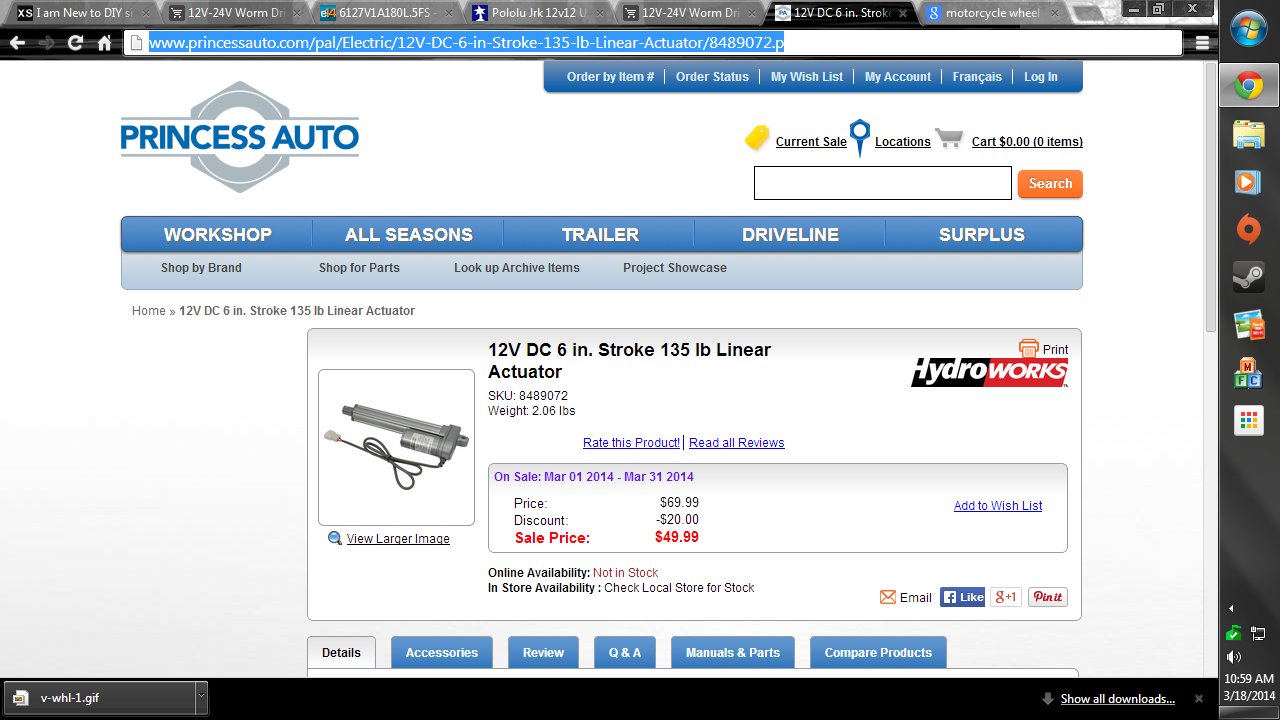
Task: Click the yellow price tag sale icon
Action: point(758,138)
